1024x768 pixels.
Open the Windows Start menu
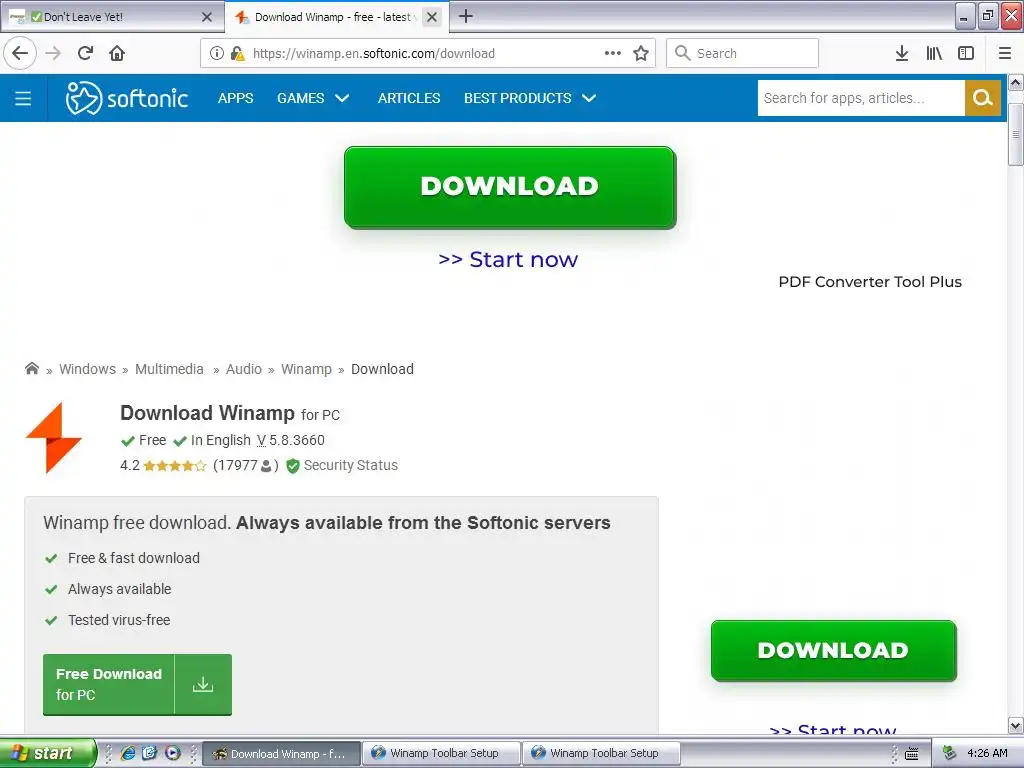(47, 753)
